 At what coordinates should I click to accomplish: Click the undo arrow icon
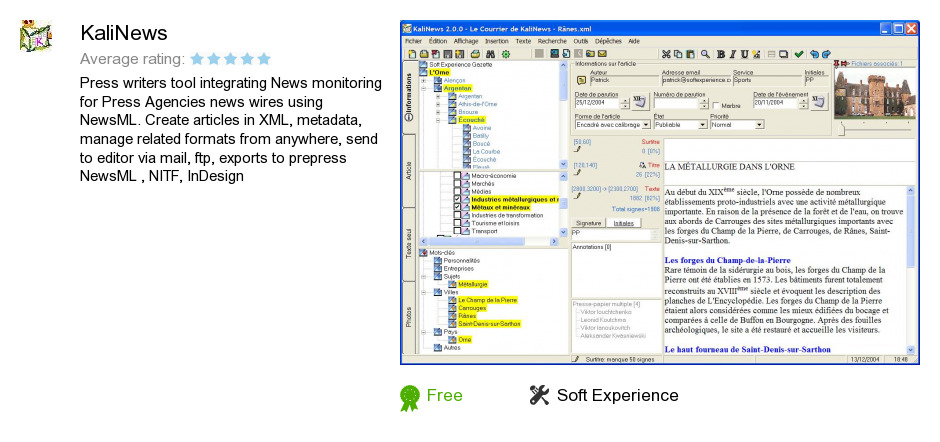(814, 54)
